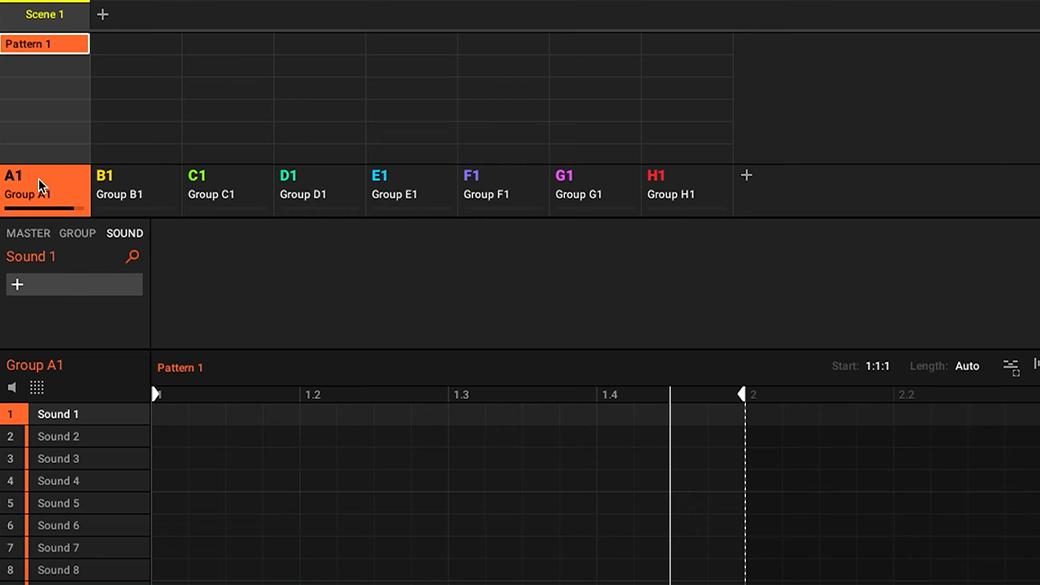Click slot number 3 of Sound 3
The image size is (1040, 585).
pyautogui.click(x=11, y=458)
